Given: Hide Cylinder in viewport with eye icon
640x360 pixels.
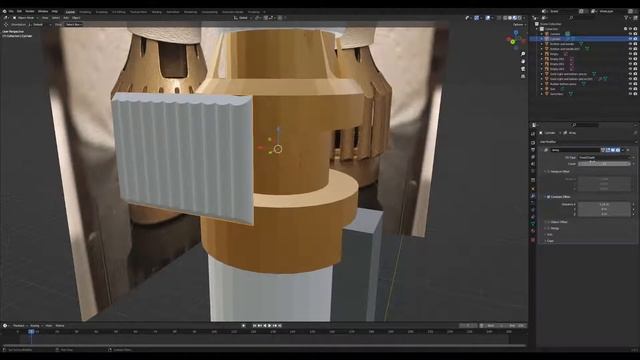Looking at the screenshot, I should (x=630, y=39).
